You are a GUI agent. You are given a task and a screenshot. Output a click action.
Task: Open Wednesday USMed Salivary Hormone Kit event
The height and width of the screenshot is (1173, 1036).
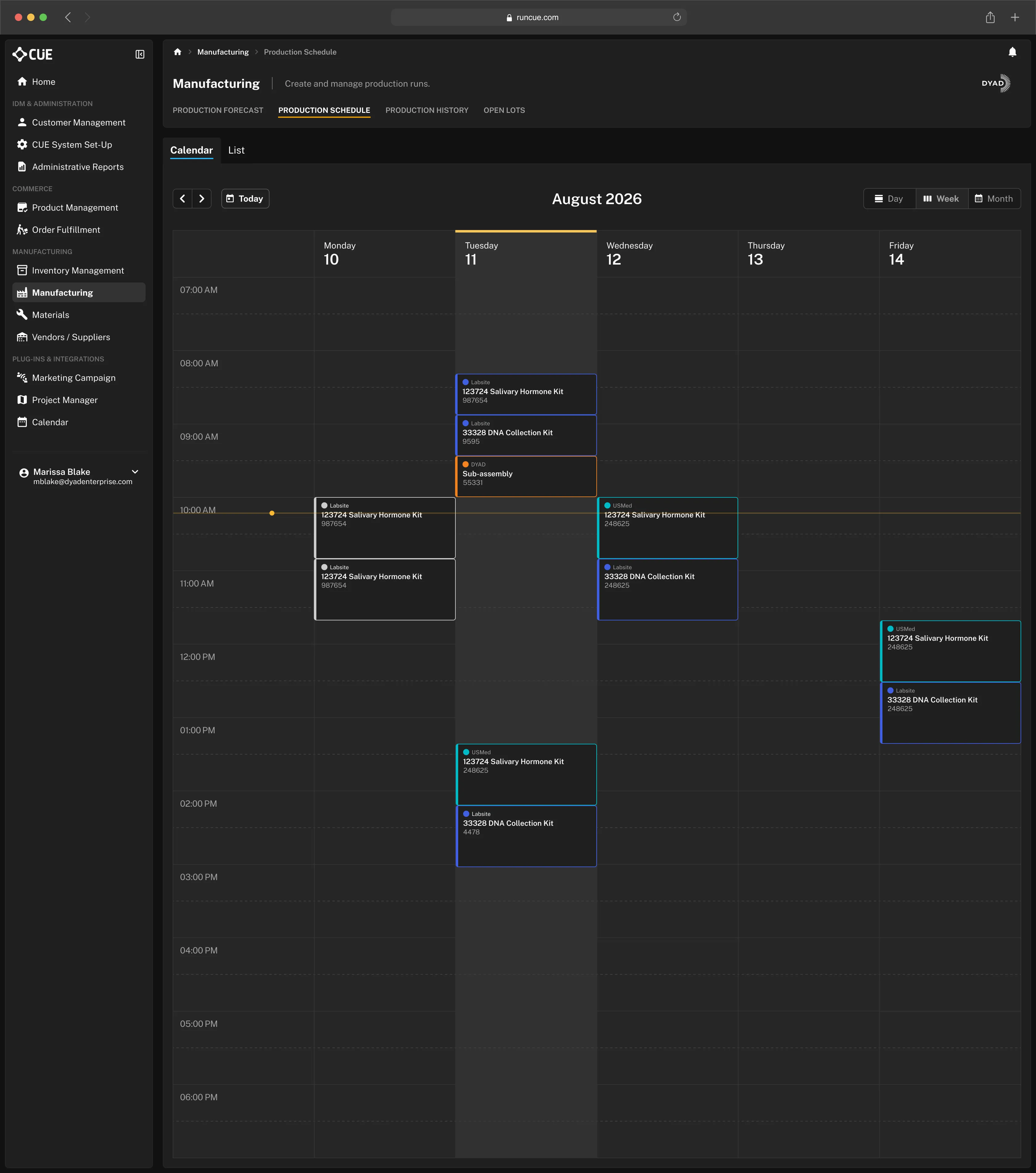coord(668,528)
